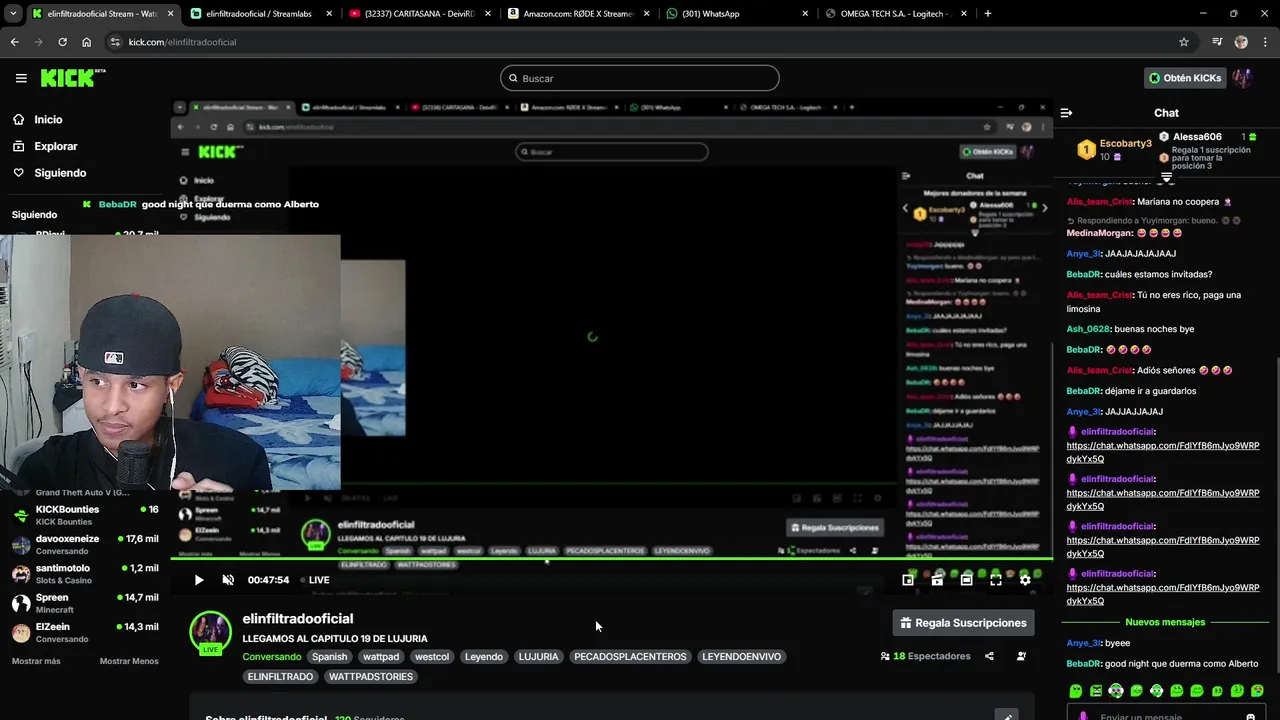This screenshot has height=720, width=1280.
Task: Open browser tab search dropdown
Action: pos(11,14)
